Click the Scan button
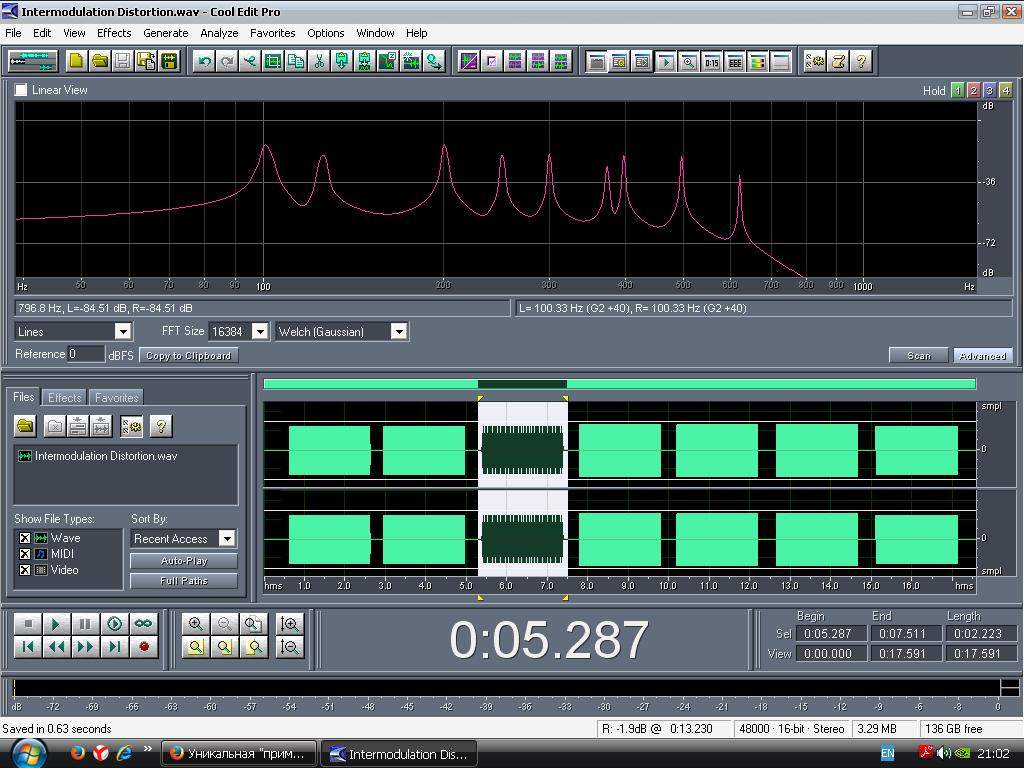Viewport: 1024px width, 768px height. click(918, 355)
